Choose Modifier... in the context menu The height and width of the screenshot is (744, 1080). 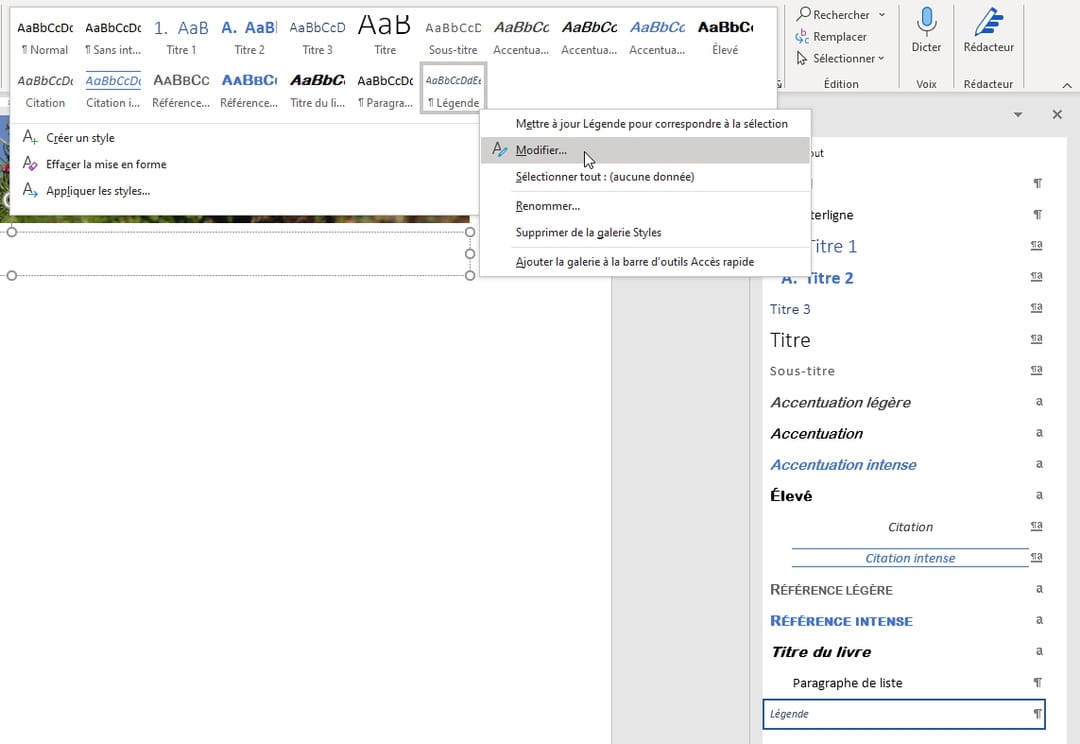click(x=541, y=151)
